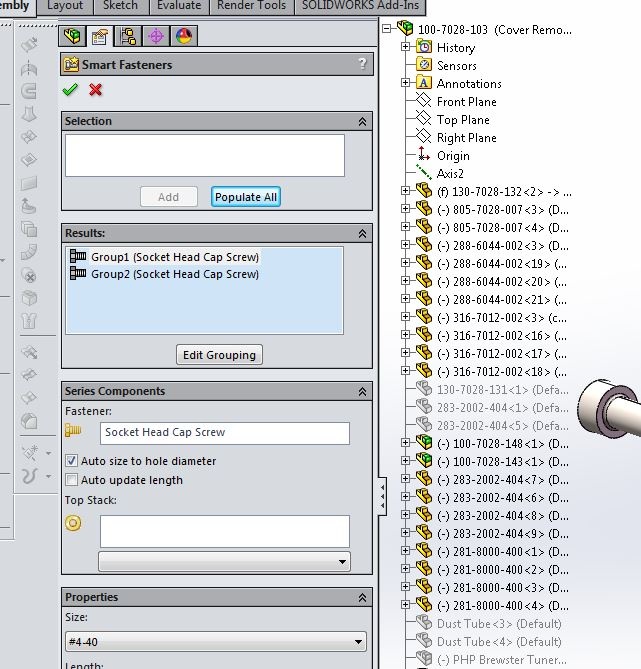Cancel Smart Fasteners with red X
The image size is (641, 669).
[96, 90]
